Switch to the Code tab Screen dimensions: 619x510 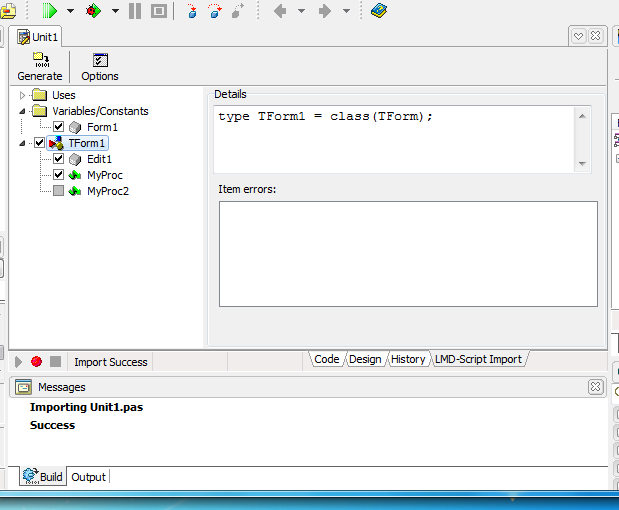pyautogui.click(x=326, y=359)
